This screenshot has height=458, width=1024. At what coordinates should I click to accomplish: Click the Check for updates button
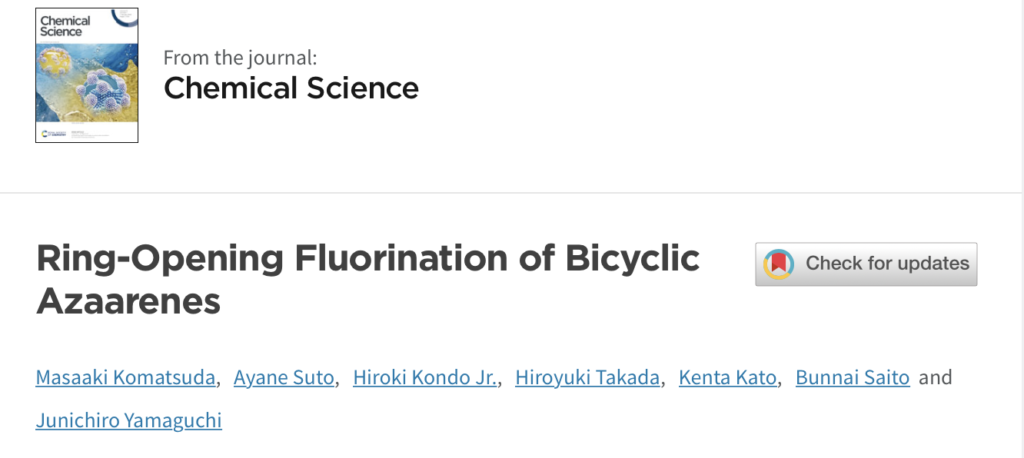[866, 264]
